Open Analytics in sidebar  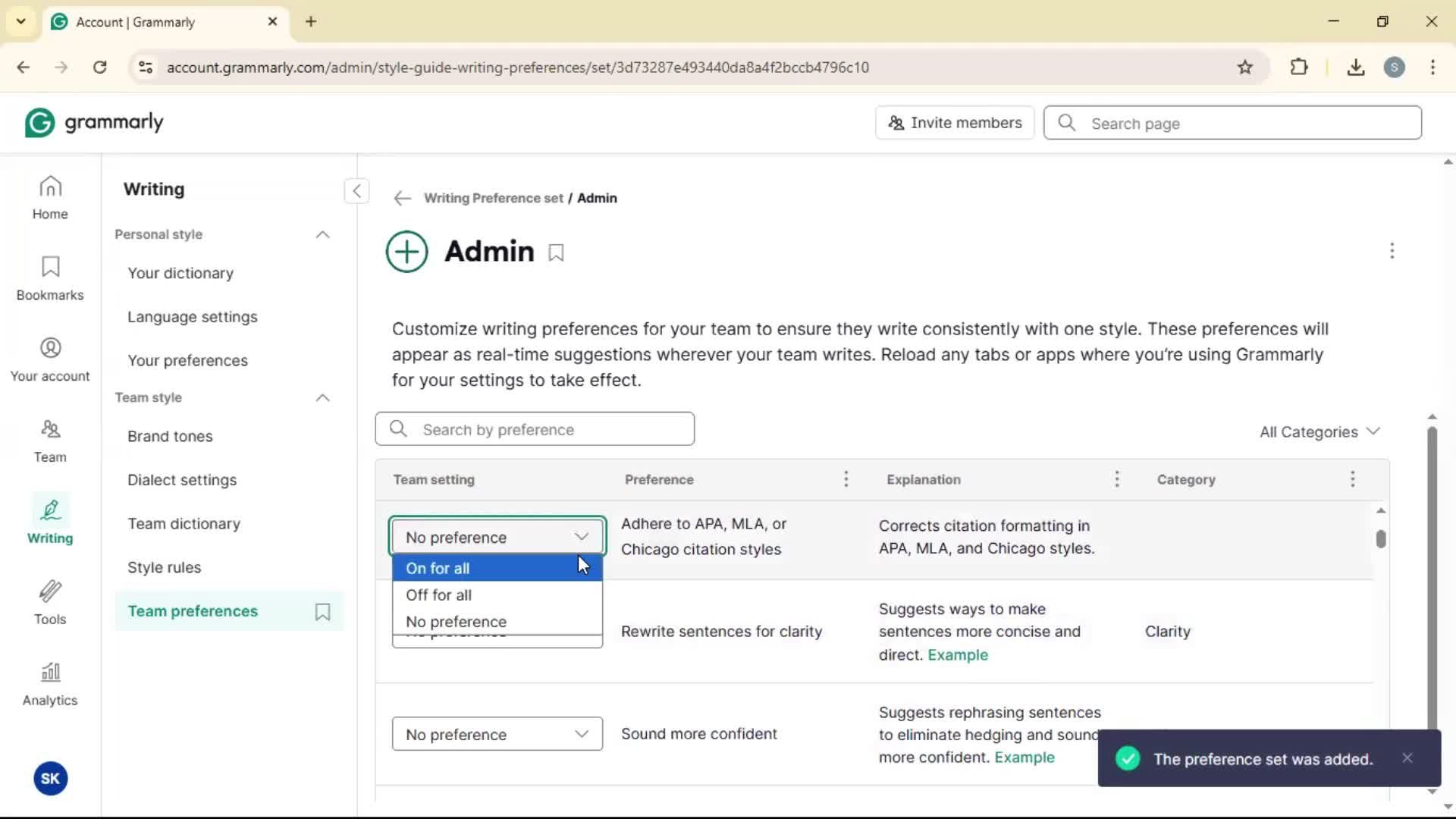[50, 685]
